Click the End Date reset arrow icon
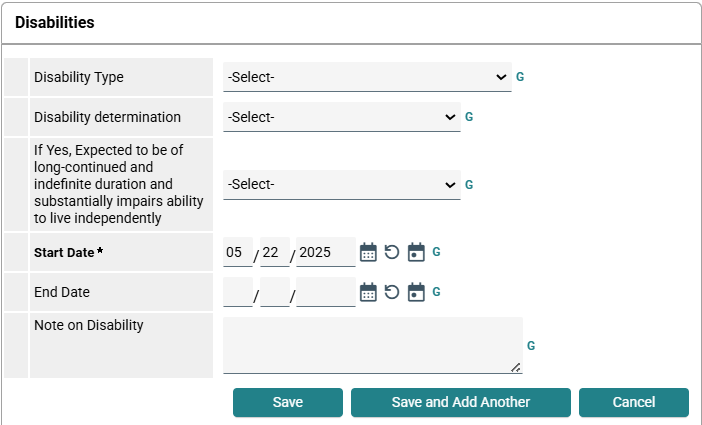Screen dimensions: 702x425 click(x=392, y=292)
